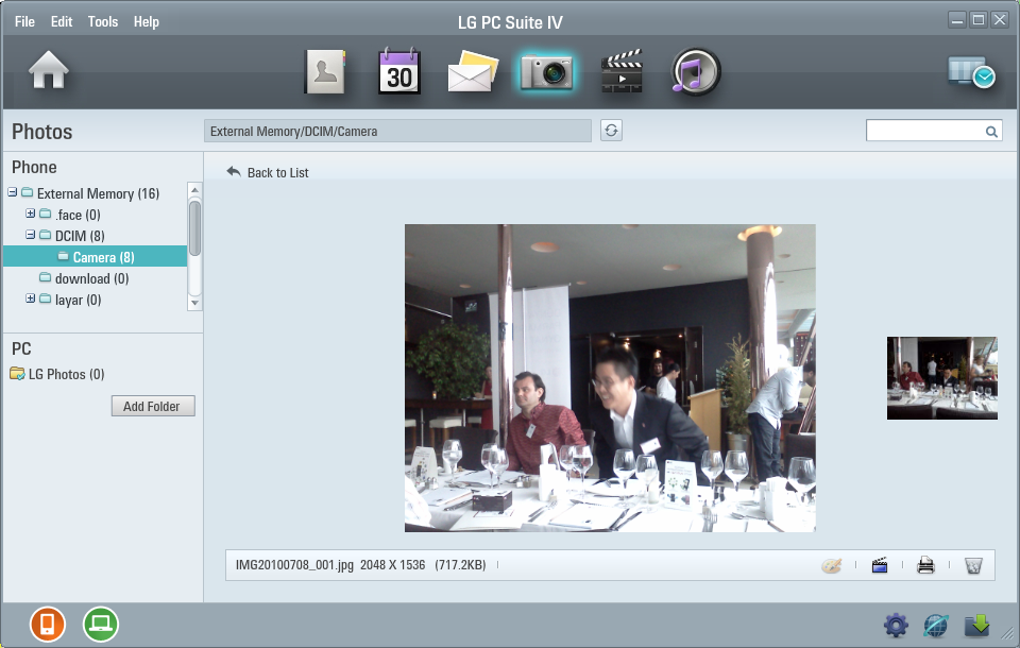Open settings gear icon at bottom
The width and height of the screenshot is (1020, 648).
(896, 625)
